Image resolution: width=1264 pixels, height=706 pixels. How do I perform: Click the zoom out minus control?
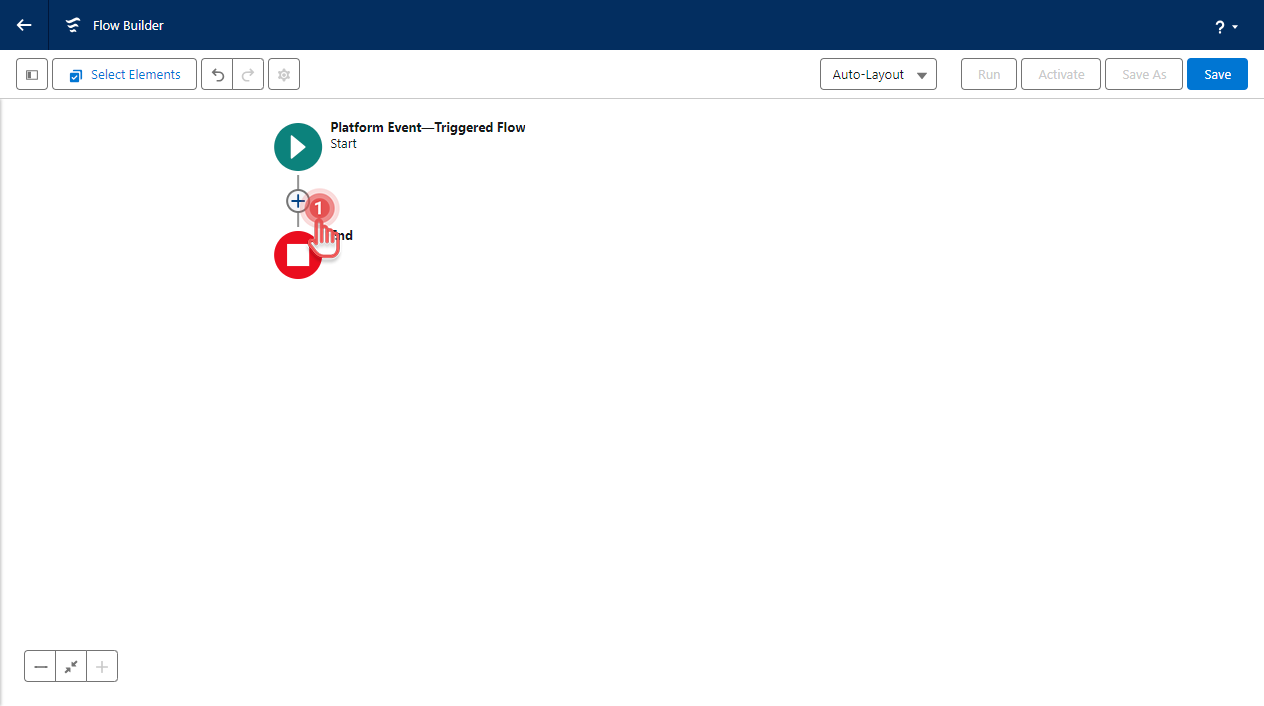[39, 665]
